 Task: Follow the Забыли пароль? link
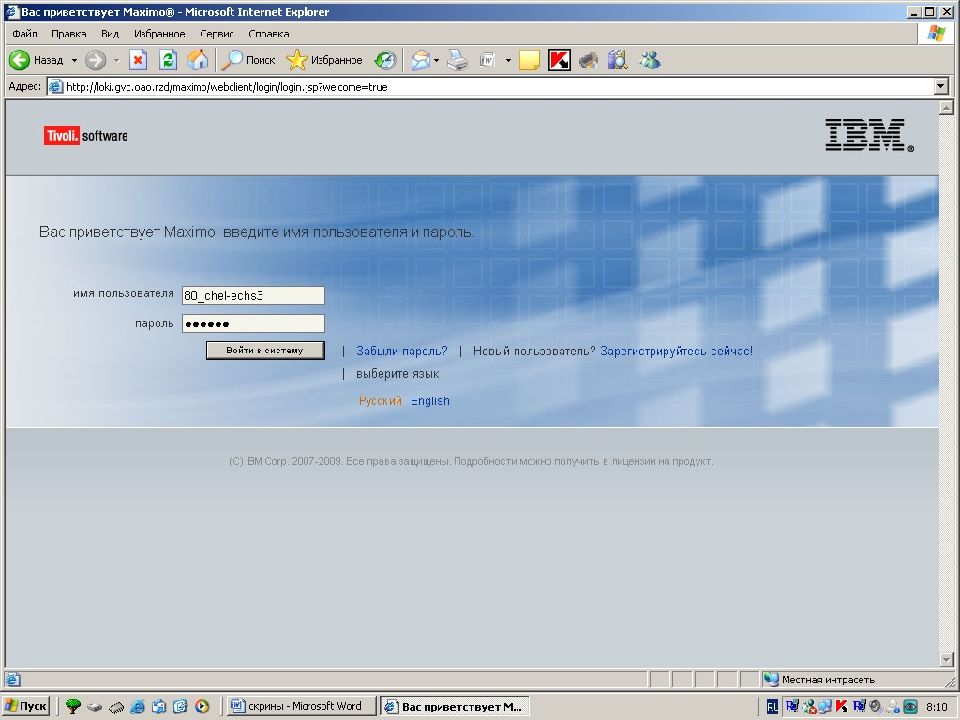pyautogui.click(x=402, y=351)
